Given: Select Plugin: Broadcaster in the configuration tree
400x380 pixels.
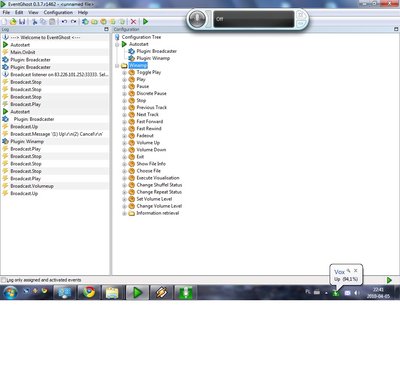Looking at the screenshot, I should coord(157,51).
